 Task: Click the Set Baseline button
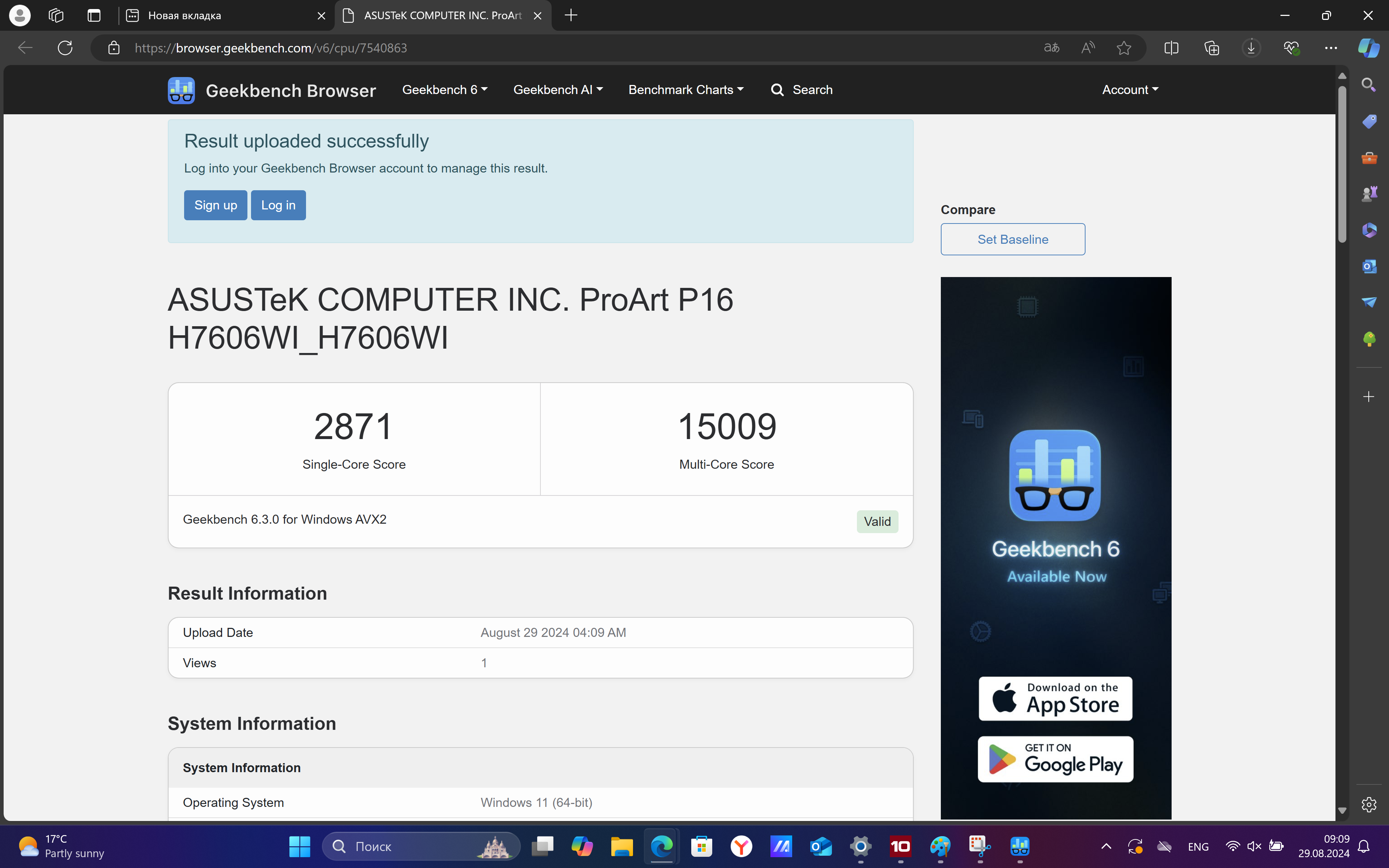[x=1012, y=239]
